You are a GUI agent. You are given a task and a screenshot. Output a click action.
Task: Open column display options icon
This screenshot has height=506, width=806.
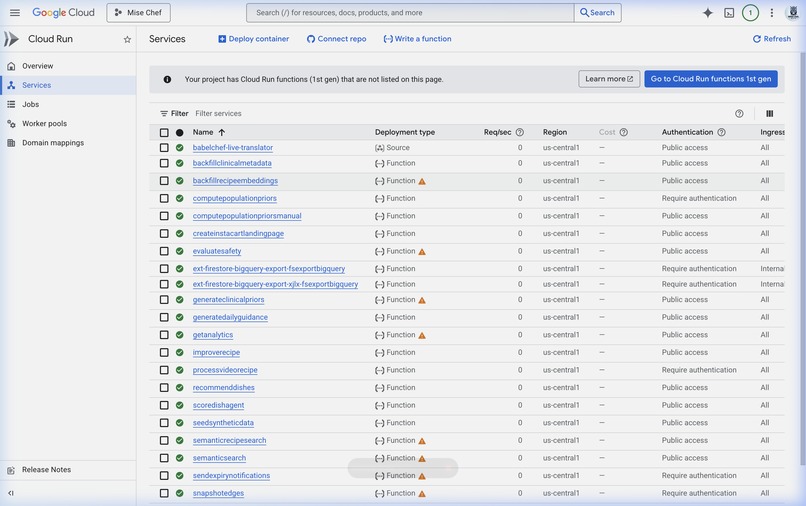(770, 114)
